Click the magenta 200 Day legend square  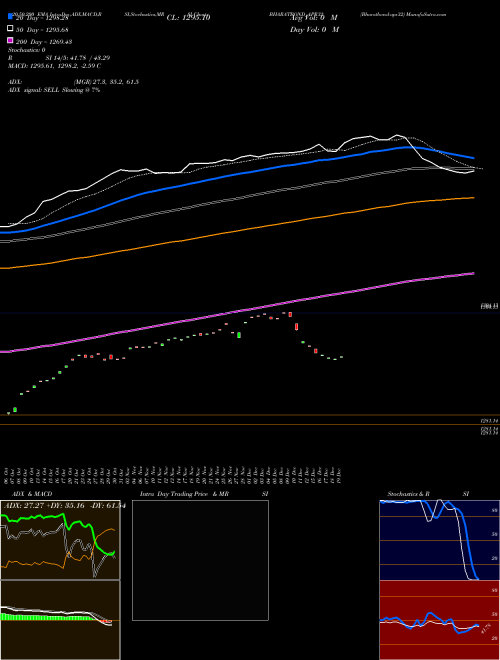coord(10,40)
